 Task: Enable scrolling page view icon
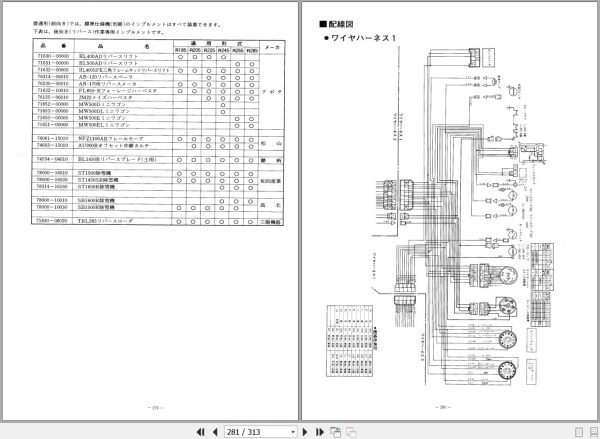pos(594,432)
